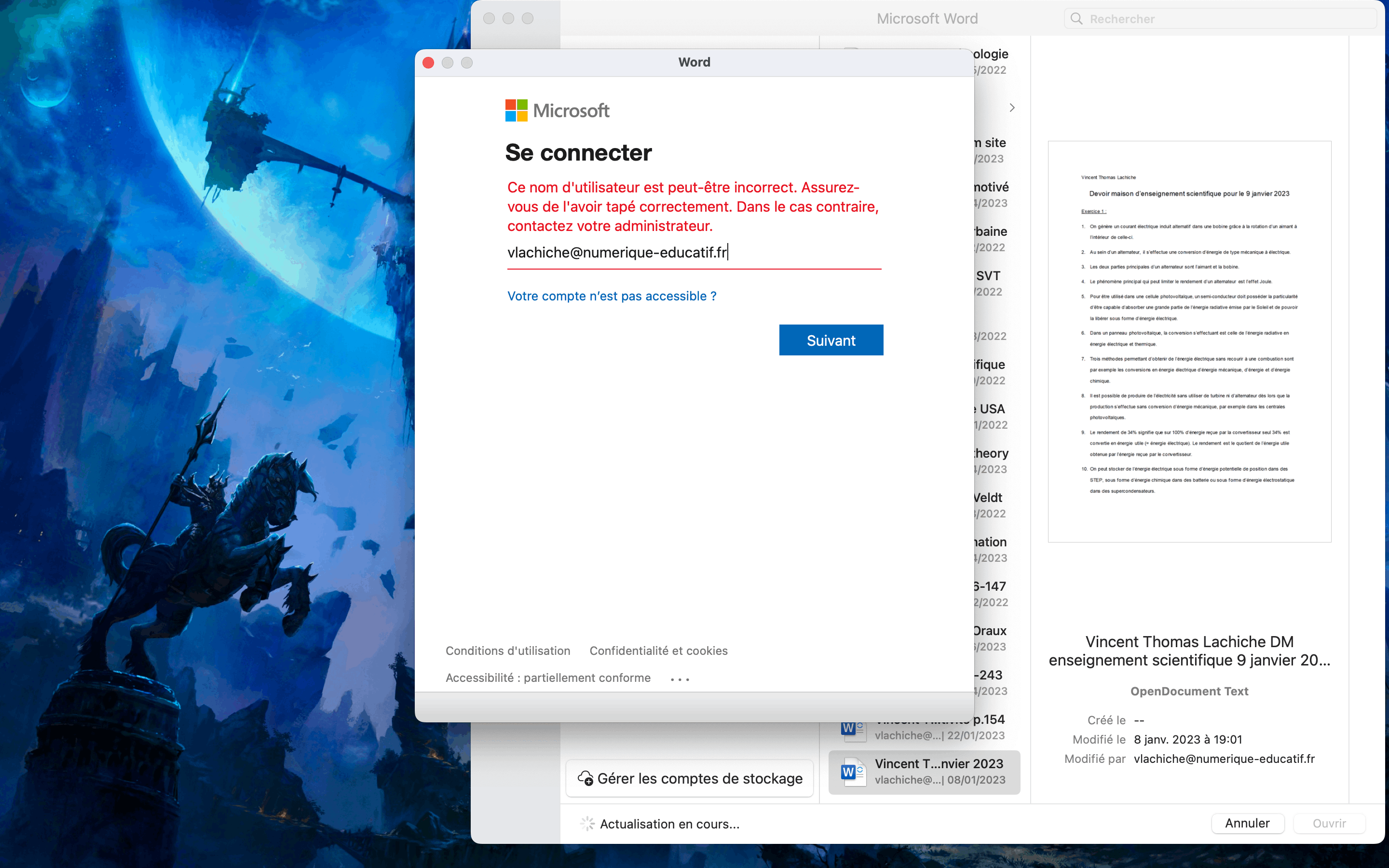Select the file row ending in p.154

[x=924, y=727]
